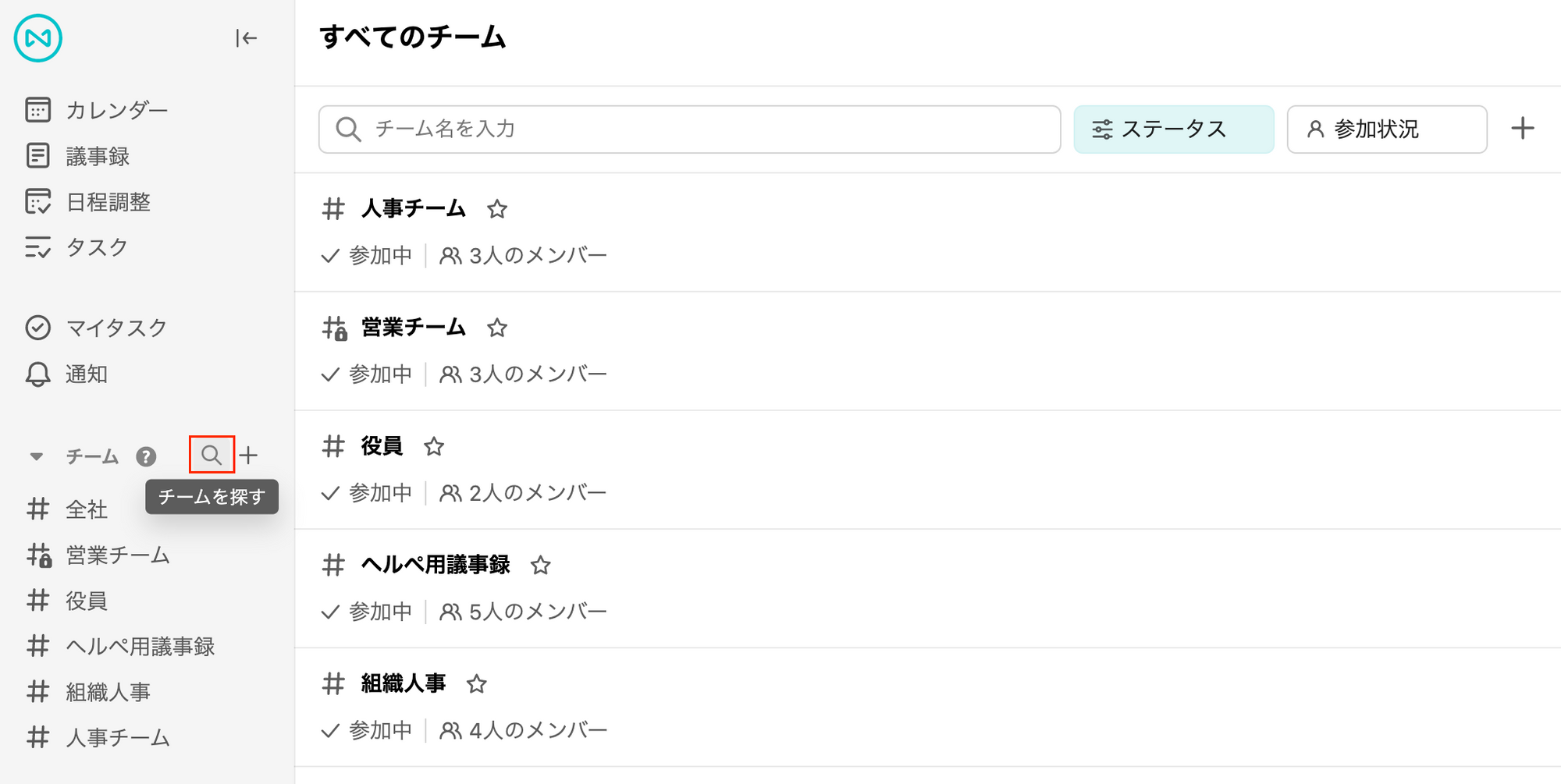Screen dimensions: 1561x784
Task: Open the チームを探す search icon
Action: tap(212, 455)
